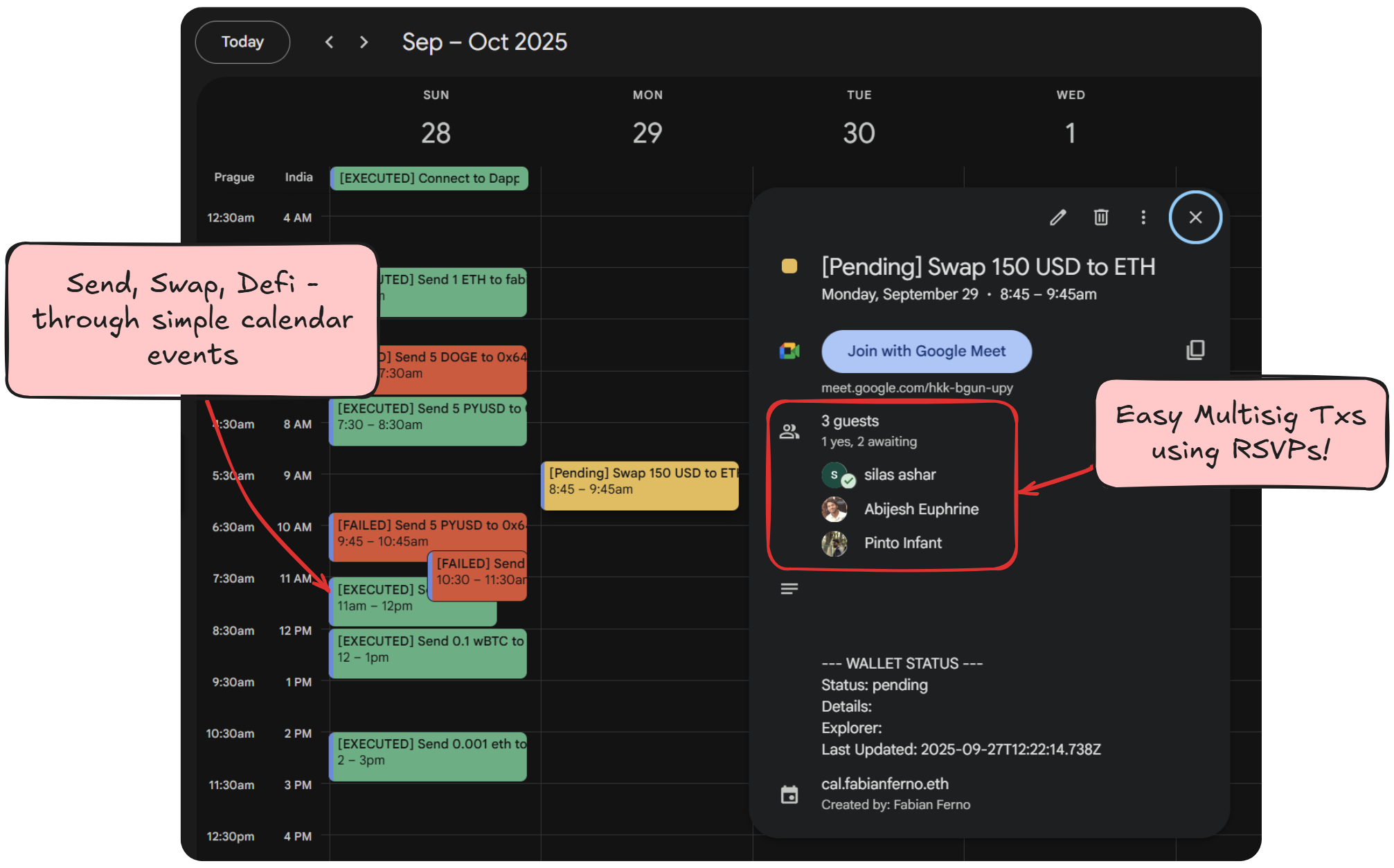Go to previous period with left chevron

[330, 42]
